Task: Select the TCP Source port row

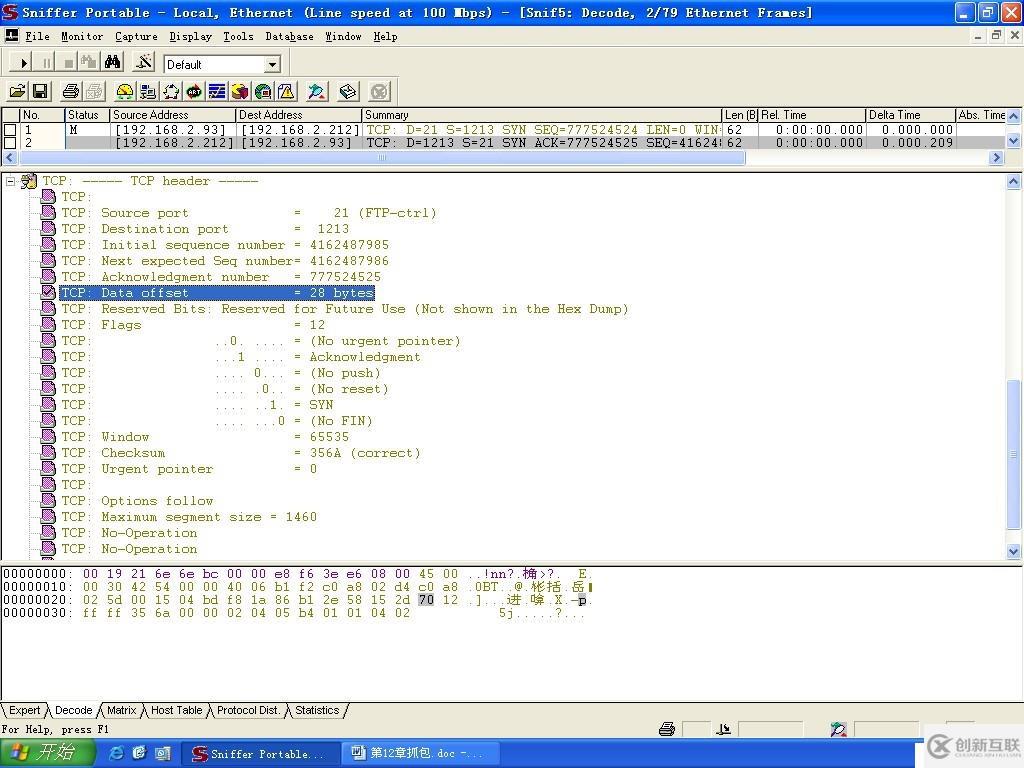Action: pyautogui.click(x=249, y=213)
